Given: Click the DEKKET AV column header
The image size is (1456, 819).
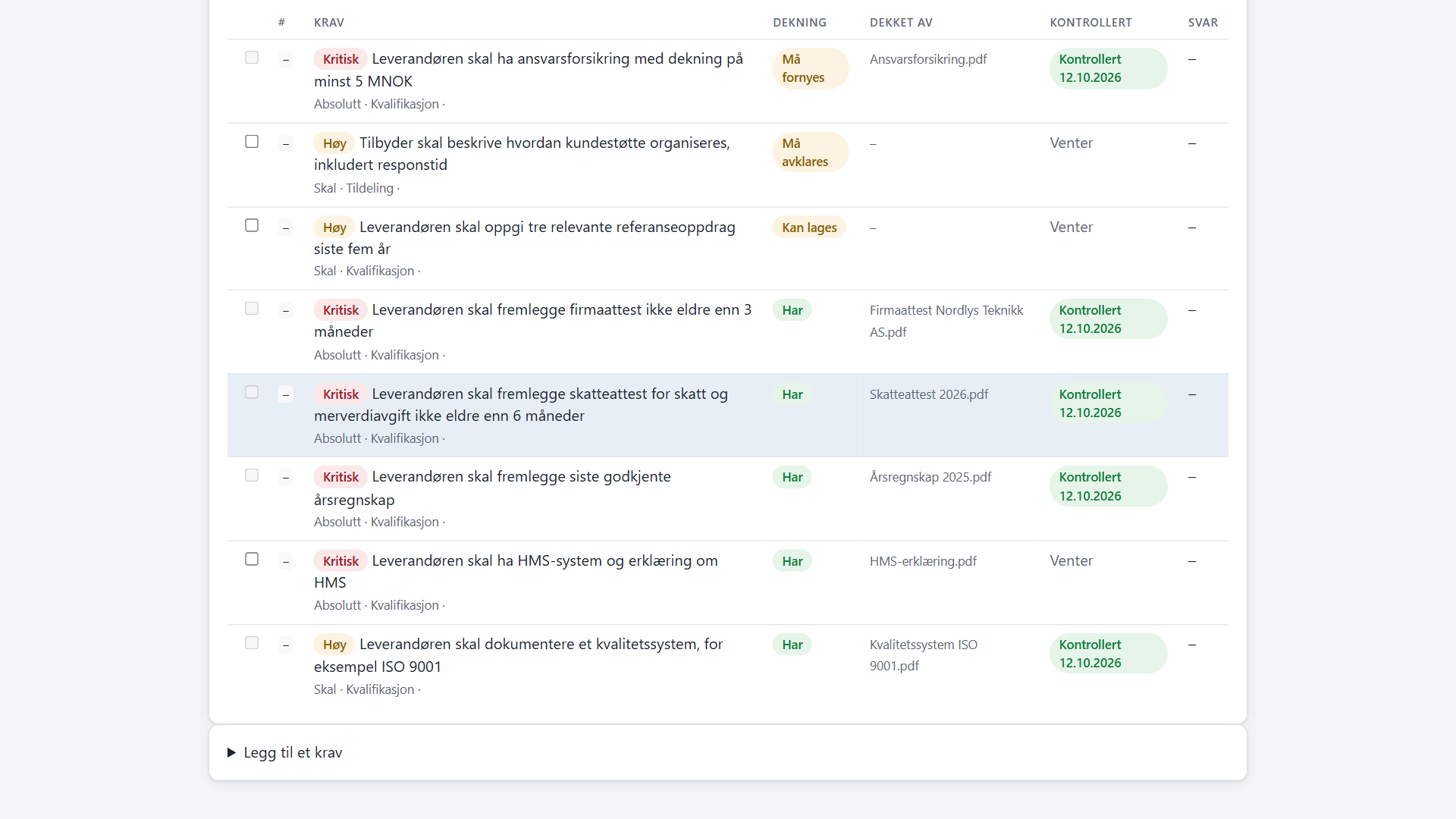Looking at the screenshot, I should coord(901,23).
